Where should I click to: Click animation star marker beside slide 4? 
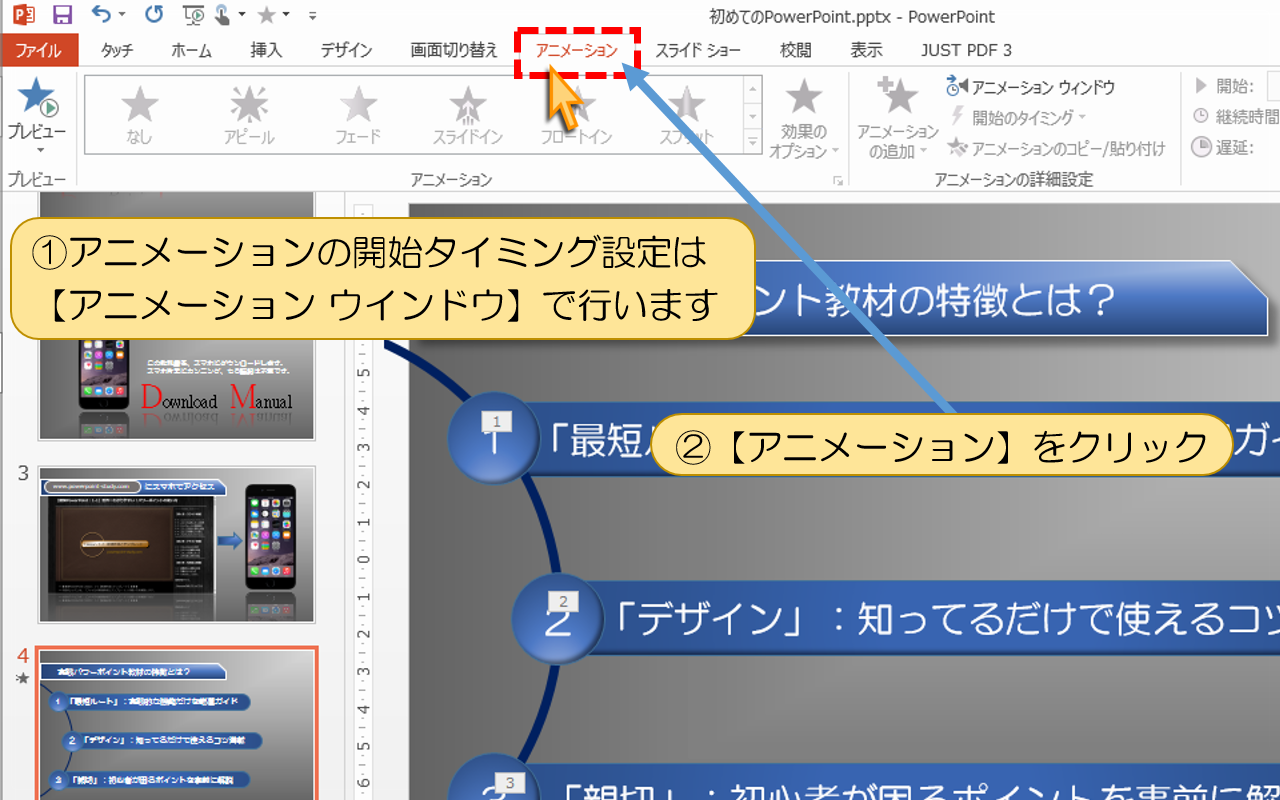[x=21, y=678]
